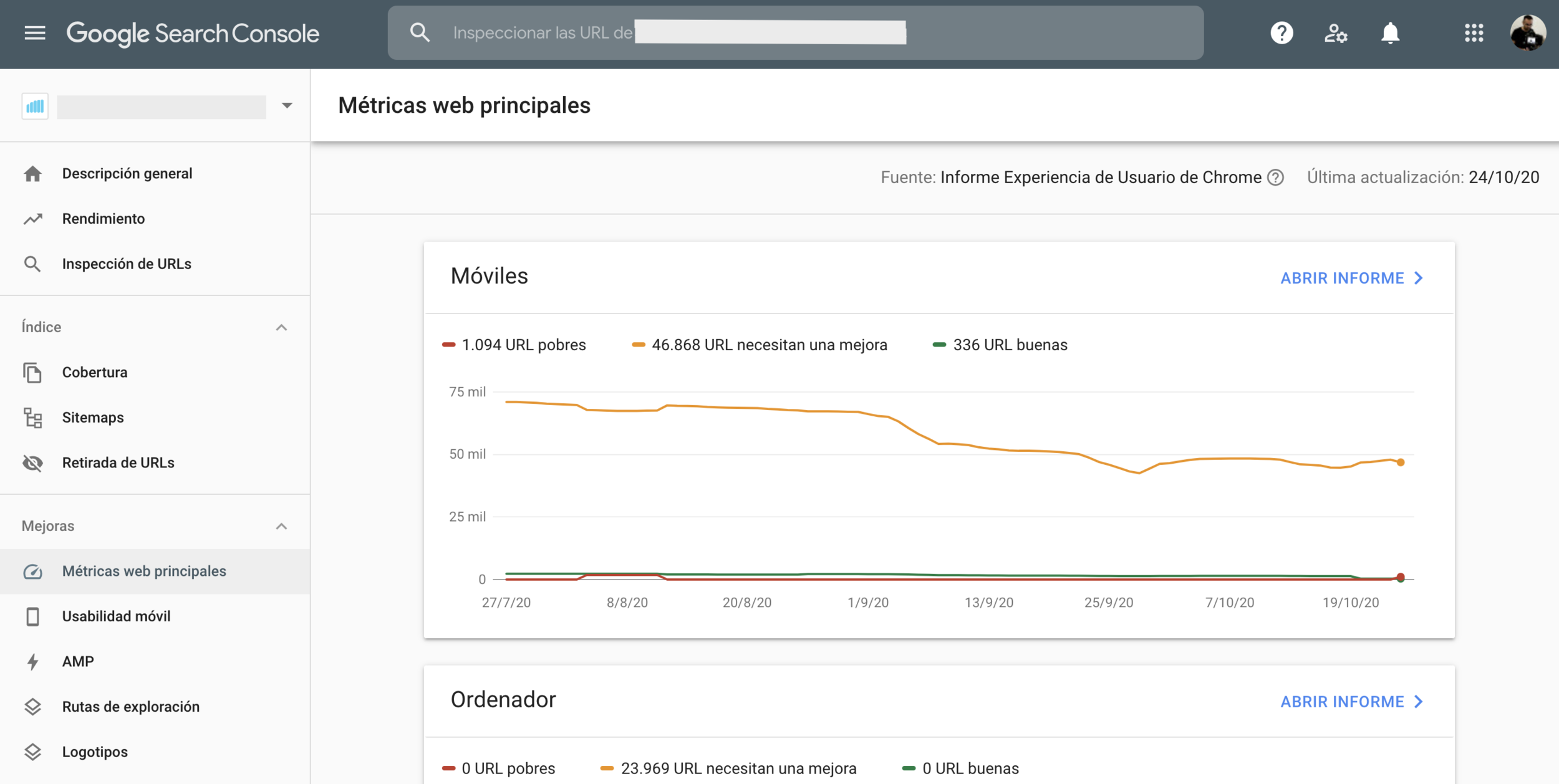Open the property selector dropdown
Image resolution: width=1559 pixels, height=784 pixels.
[x=286, y=105]
